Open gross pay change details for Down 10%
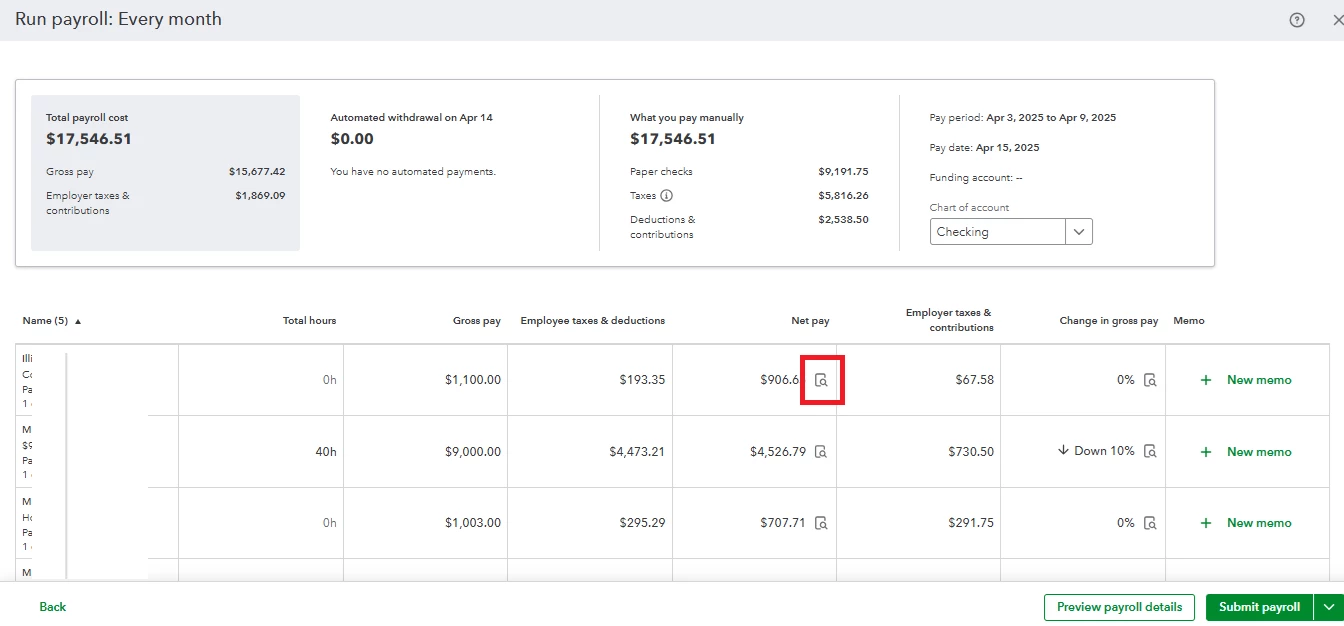This screenshot has width=1344, height=626. [x=1150, y=452]
